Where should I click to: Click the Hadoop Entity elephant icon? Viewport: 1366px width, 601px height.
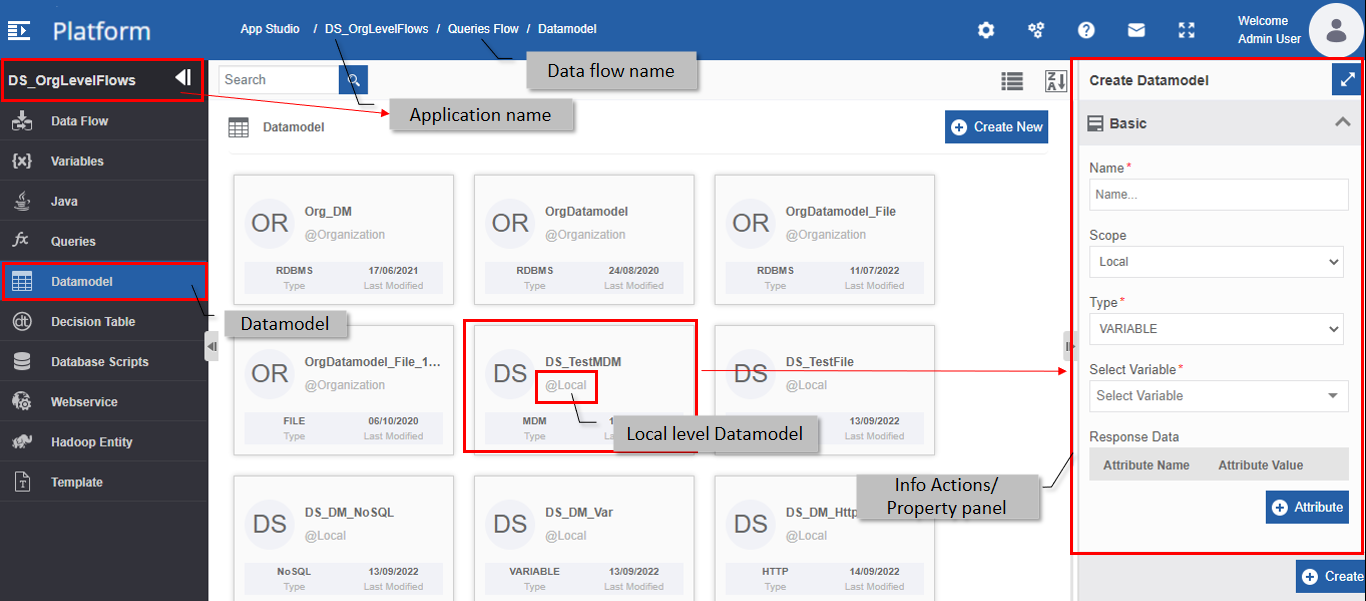click(x=22, y=441)
